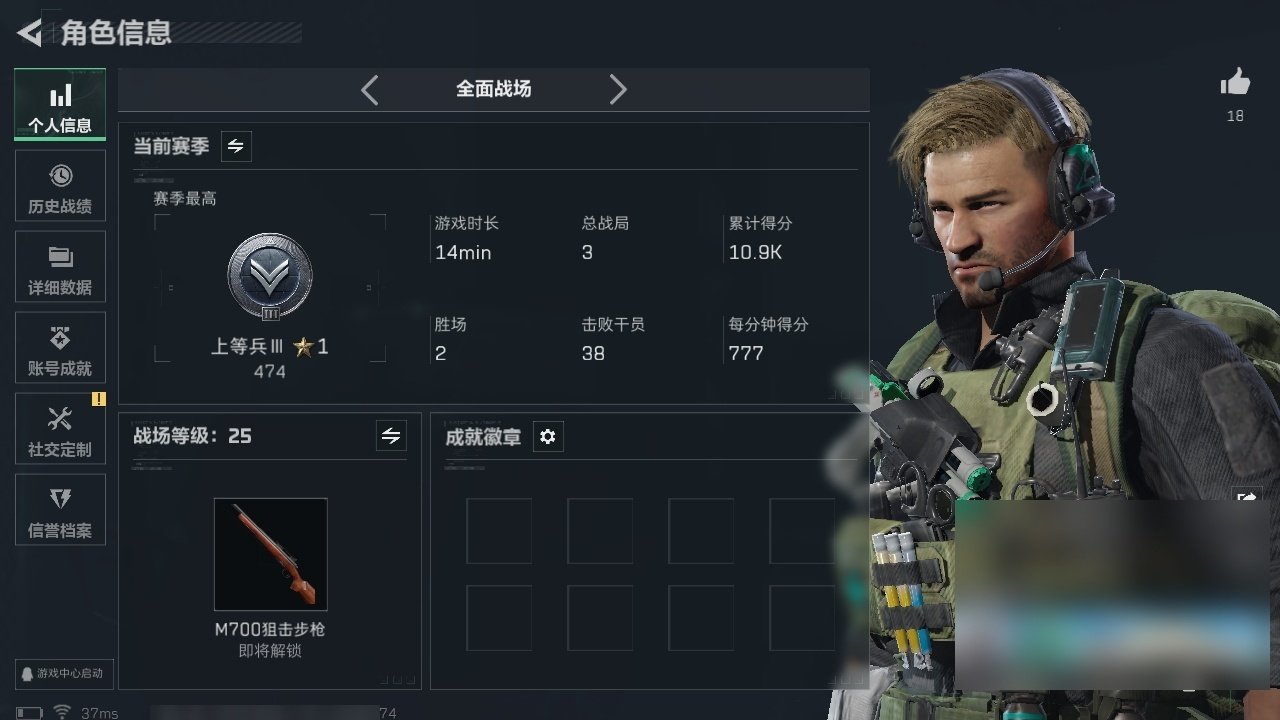Open the 成就徽章 gear settings
Viewport: 1280px width, 720px height.
point(548,437)
